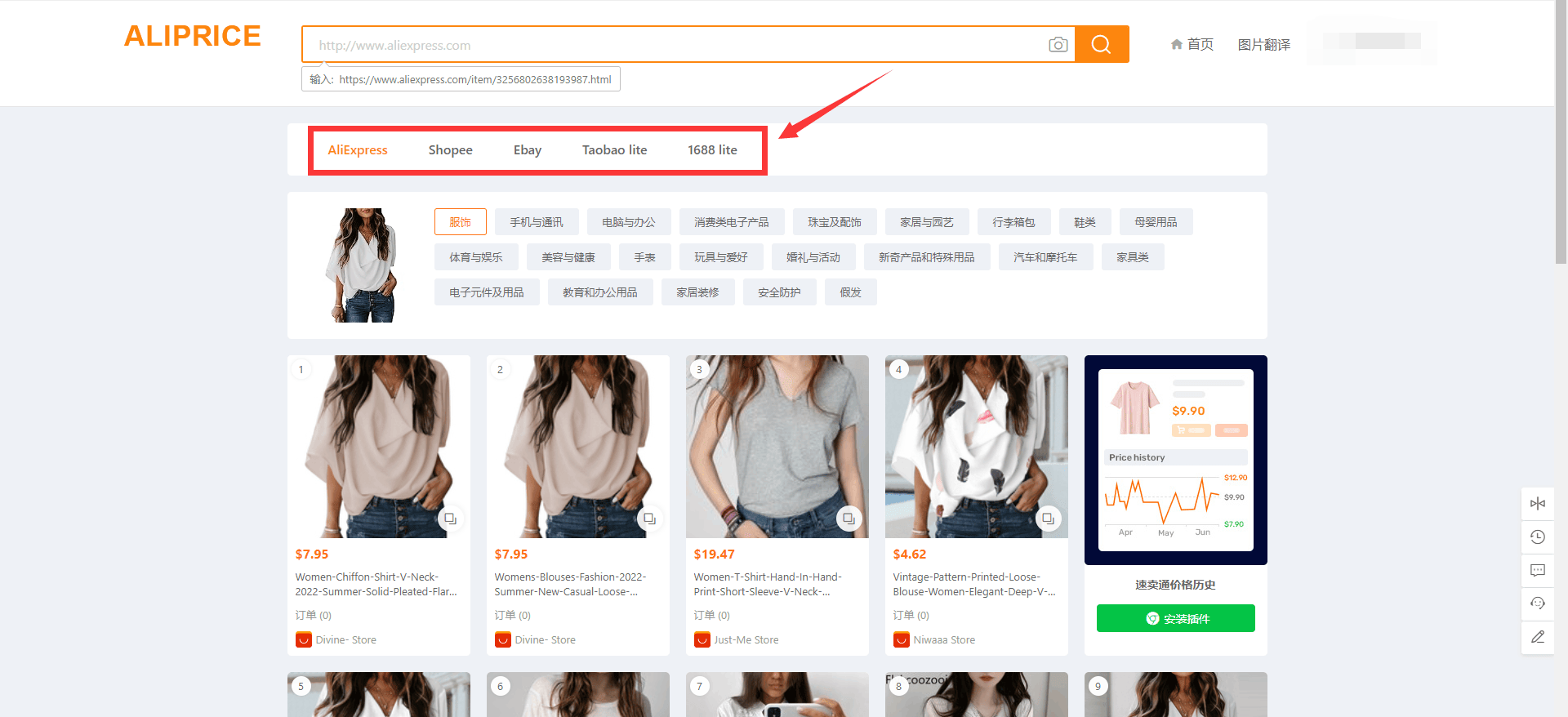The height and width of the screenshot is (717, 1568).
Task: Open feedback chat icon in right sidebar
Action: coord(1538,570)
